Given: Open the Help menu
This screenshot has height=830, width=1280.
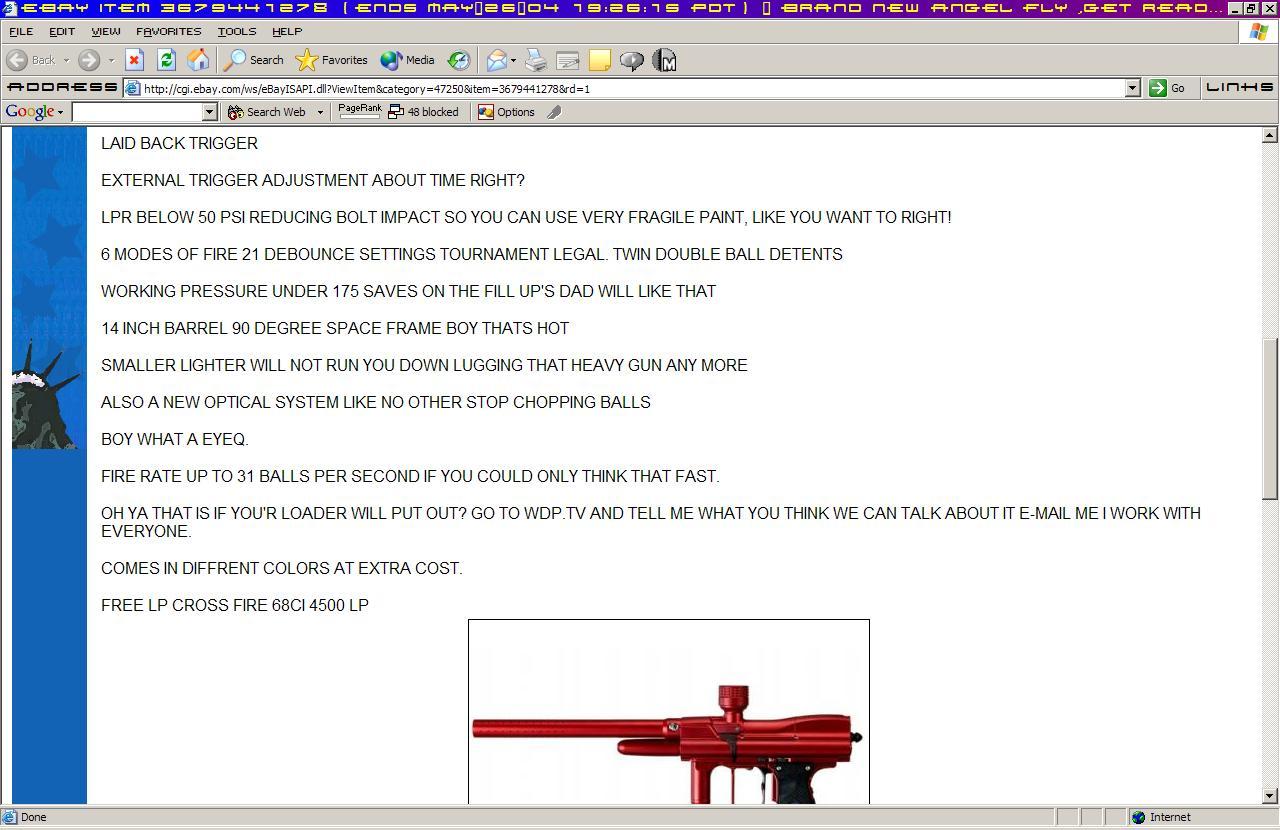Looking at the screenshot, I should coord(287,31).
